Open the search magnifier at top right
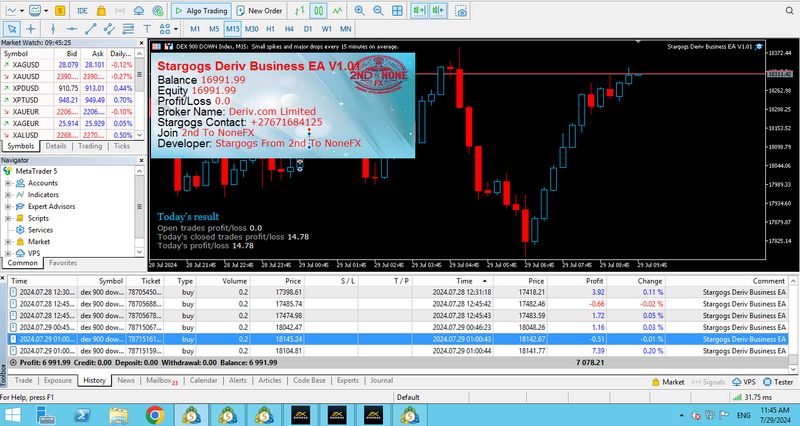 point(789,11)
